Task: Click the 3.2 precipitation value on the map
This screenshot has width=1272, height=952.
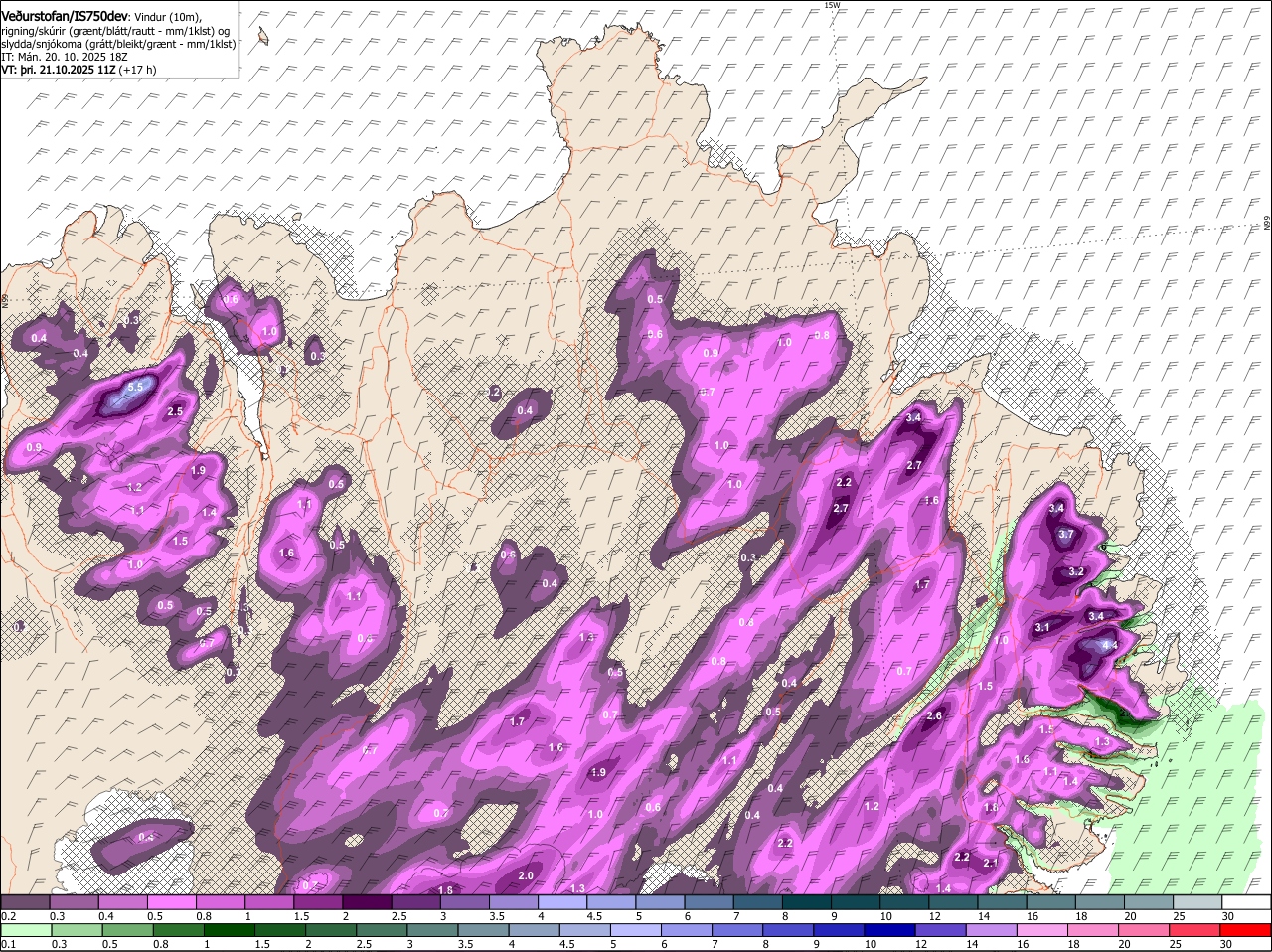Action: click(x=1076, y=572)
